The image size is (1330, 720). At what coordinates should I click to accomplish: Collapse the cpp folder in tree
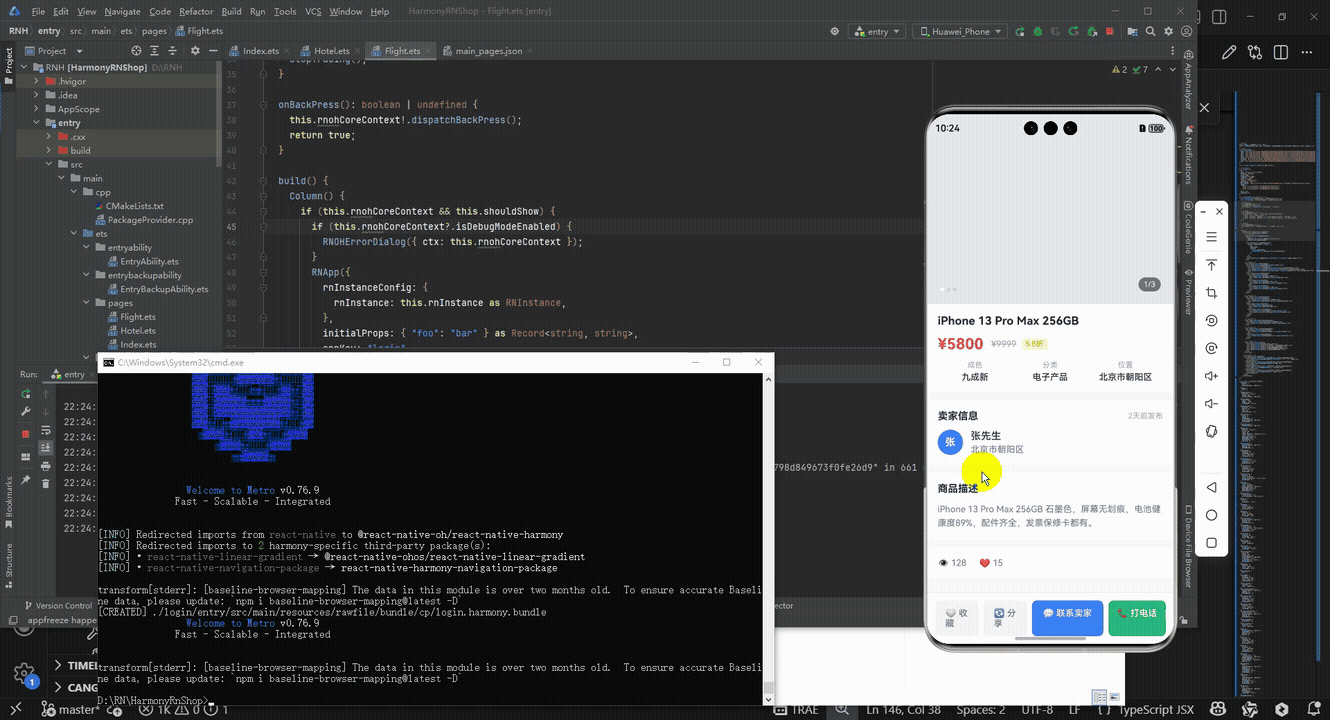[x=73, y=192]
